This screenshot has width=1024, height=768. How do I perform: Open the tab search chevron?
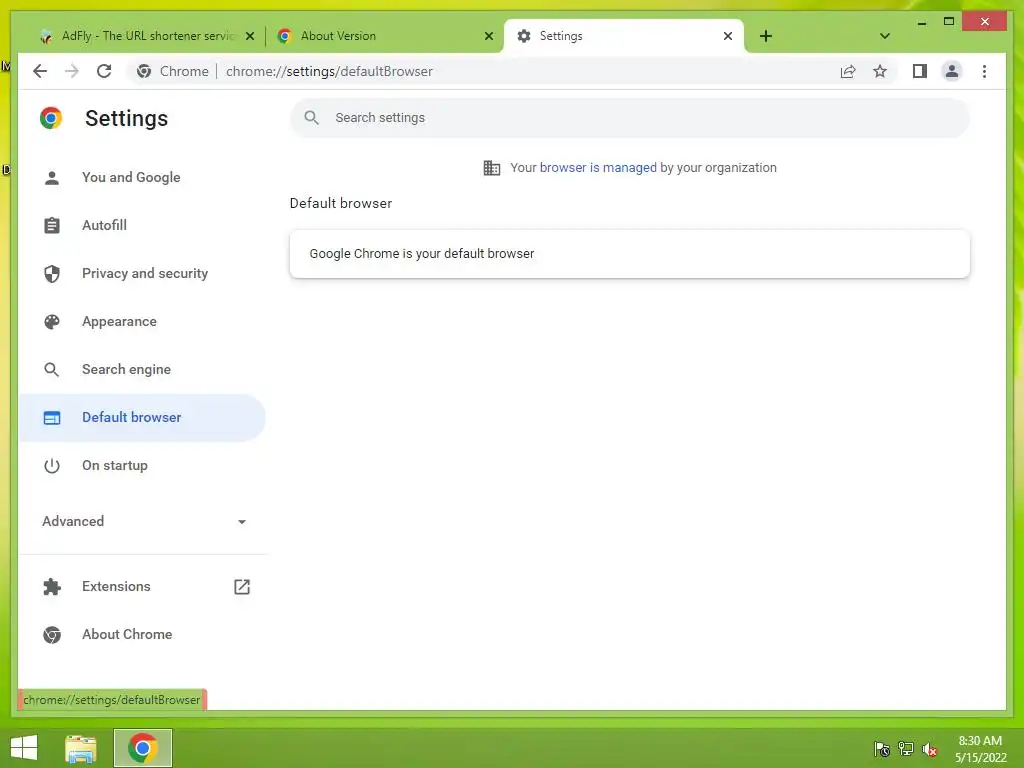885,36
